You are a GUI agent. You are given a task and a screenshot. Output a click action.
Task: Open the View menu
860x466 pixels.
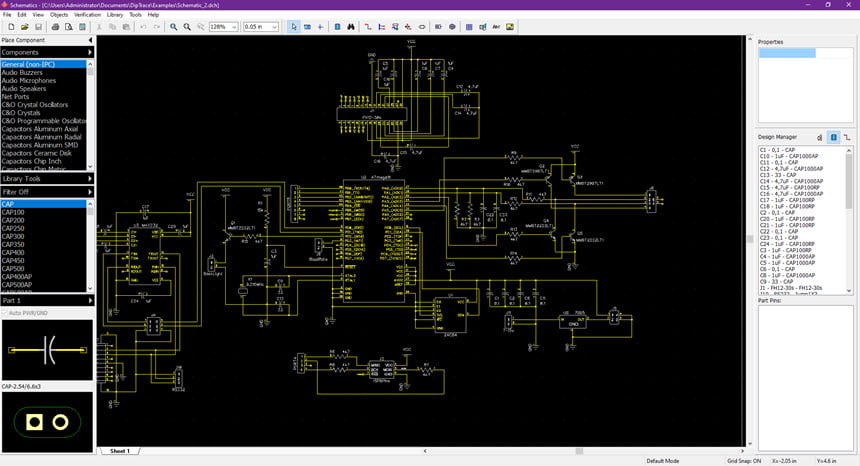[38, 15]
